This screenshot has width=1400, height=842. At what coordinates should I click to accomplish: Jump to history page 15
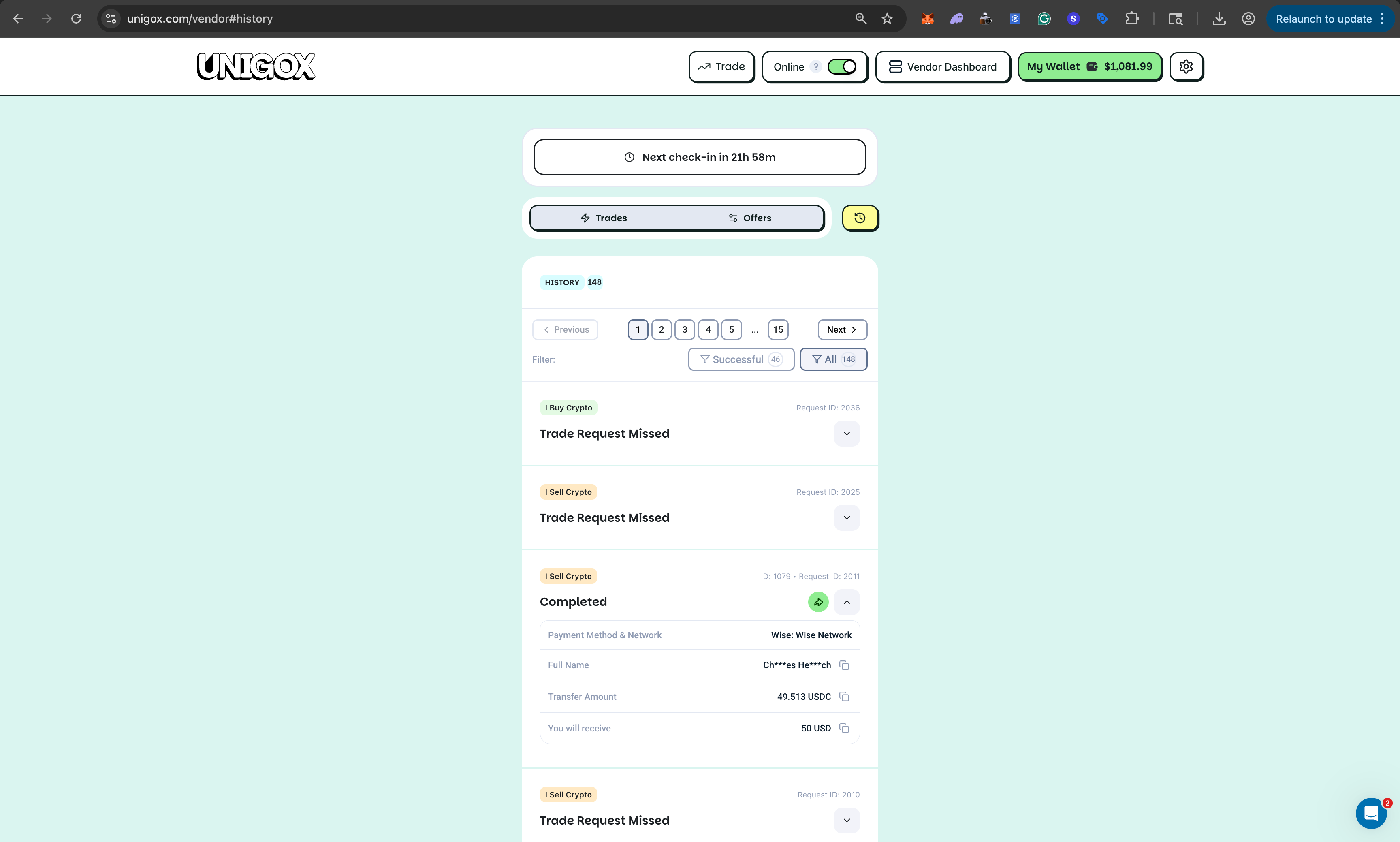pyautogui.click(x=778, y=330)
